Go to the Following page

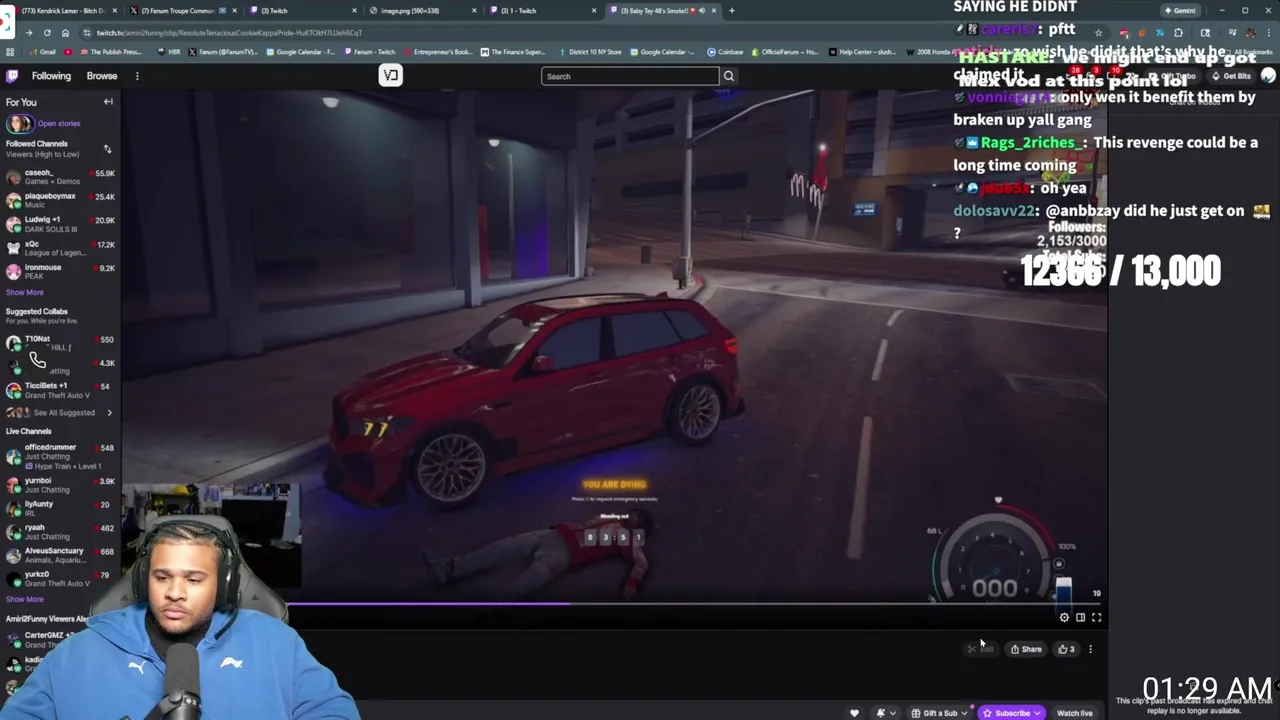coord(51,76)
